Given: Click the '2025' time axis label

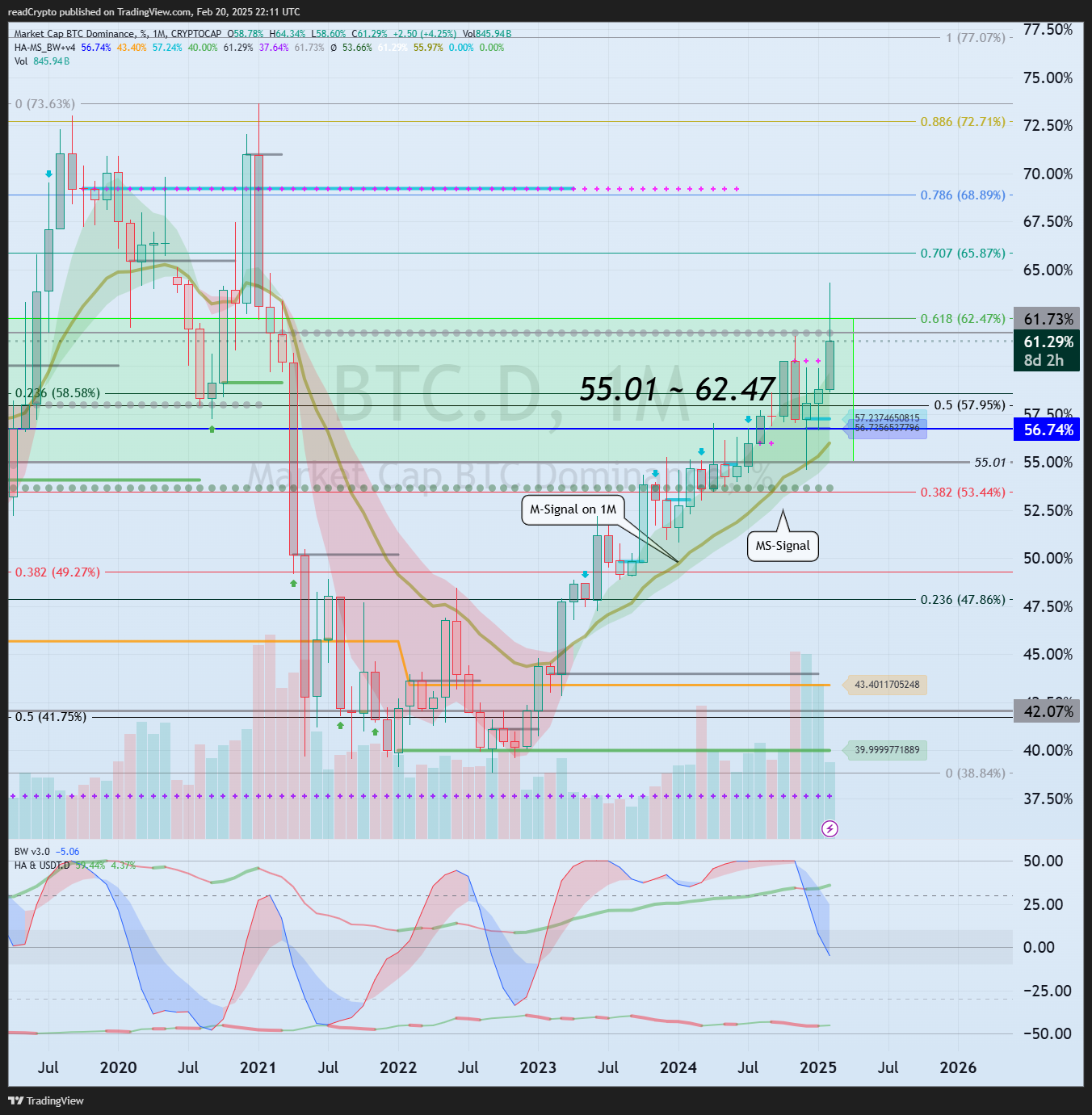Looking at the screenshot, I should (x=818, y=1067).
